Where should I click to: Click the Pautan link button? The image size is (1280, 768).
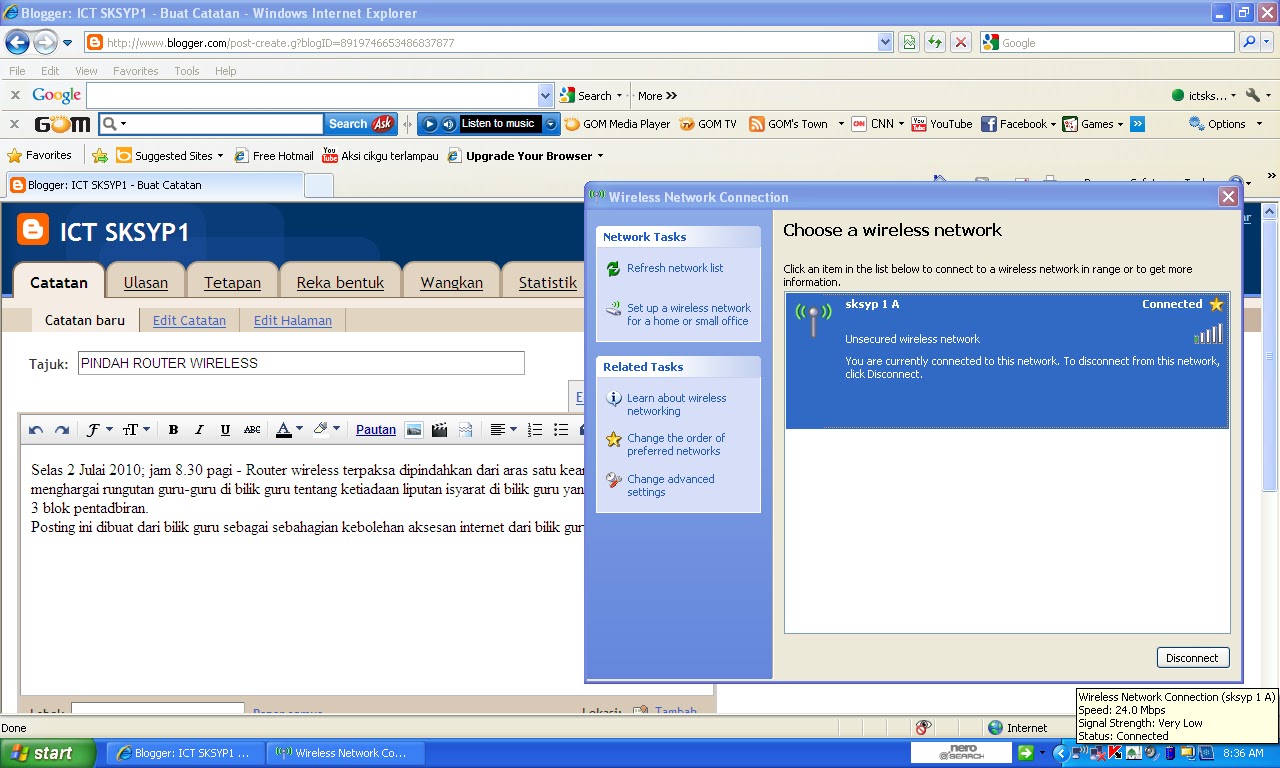[376, 429]
